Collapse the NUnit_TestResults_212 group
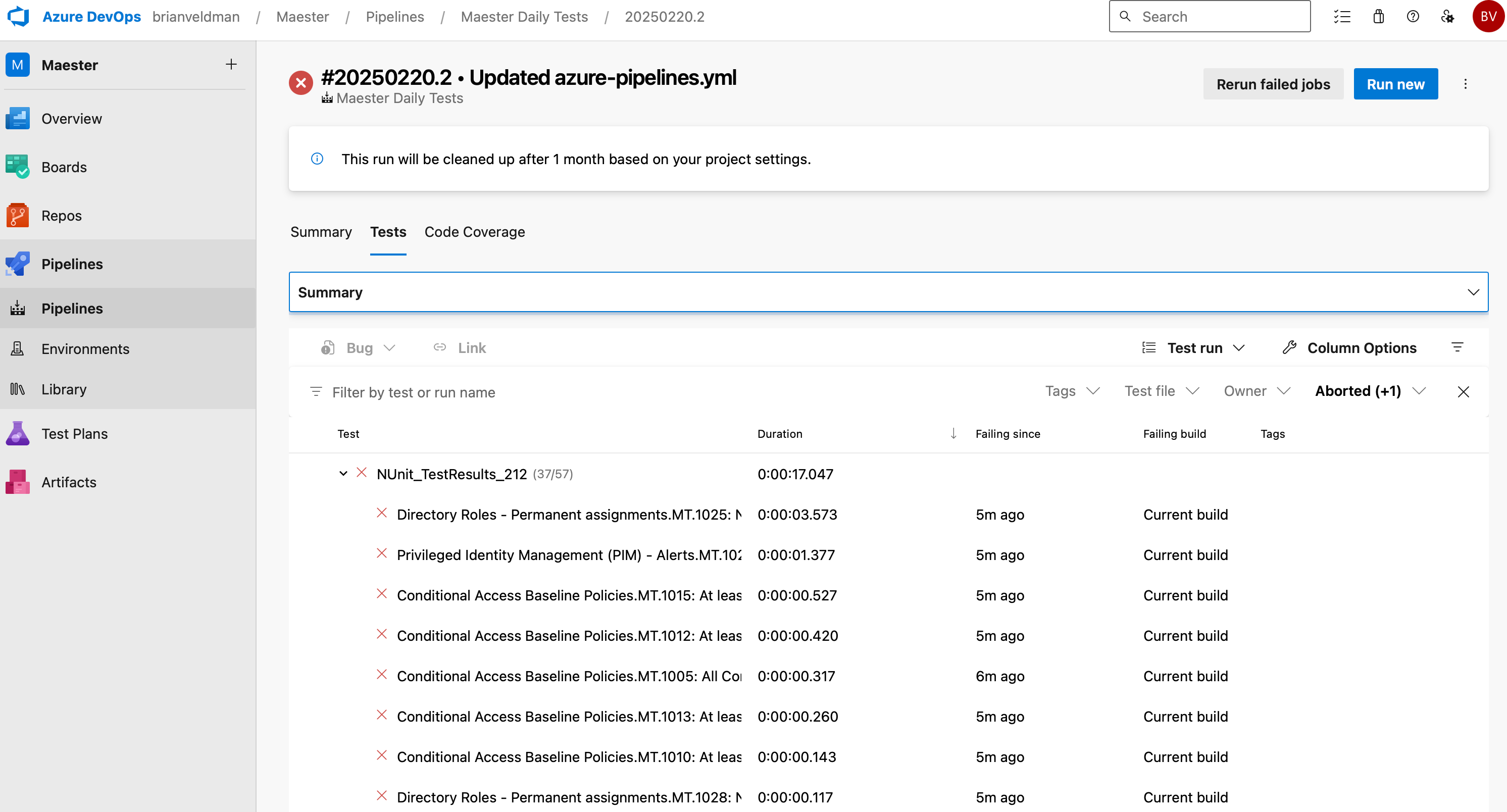This screenshot has width=1507, height=812. [x=343, y=474]
